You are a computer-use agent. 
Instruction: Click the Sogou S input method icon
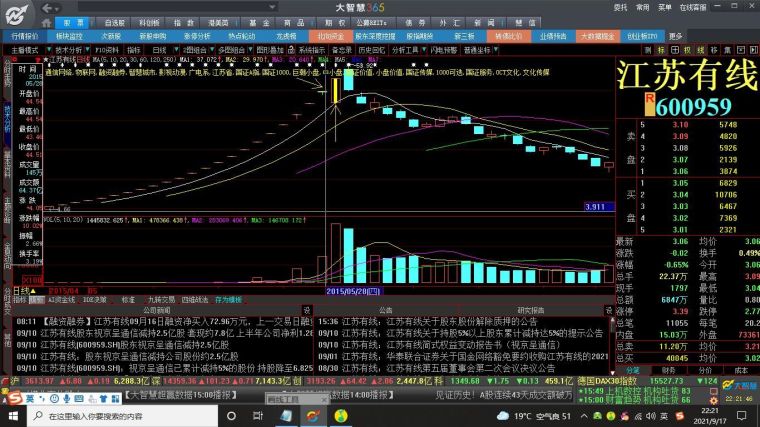point(15,398)
